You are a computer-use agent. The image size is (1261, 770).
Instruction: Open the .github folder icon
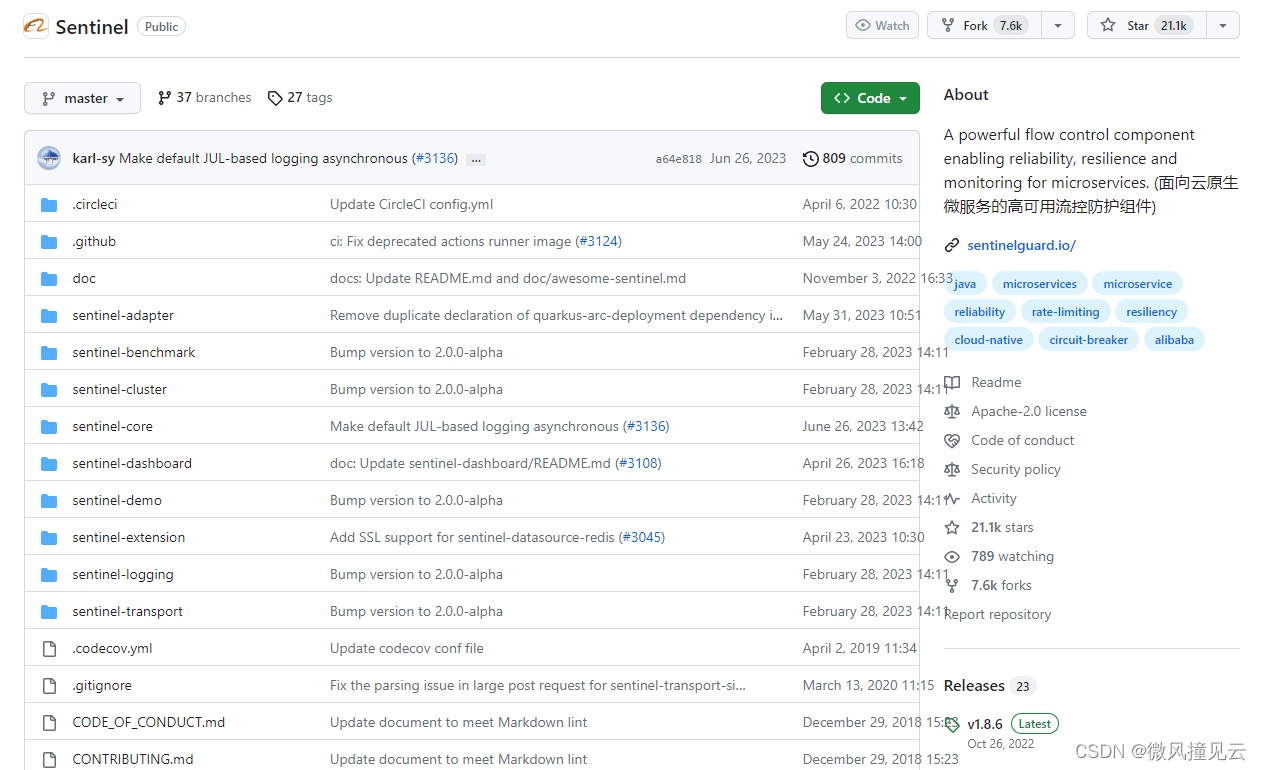coord(49,242)
